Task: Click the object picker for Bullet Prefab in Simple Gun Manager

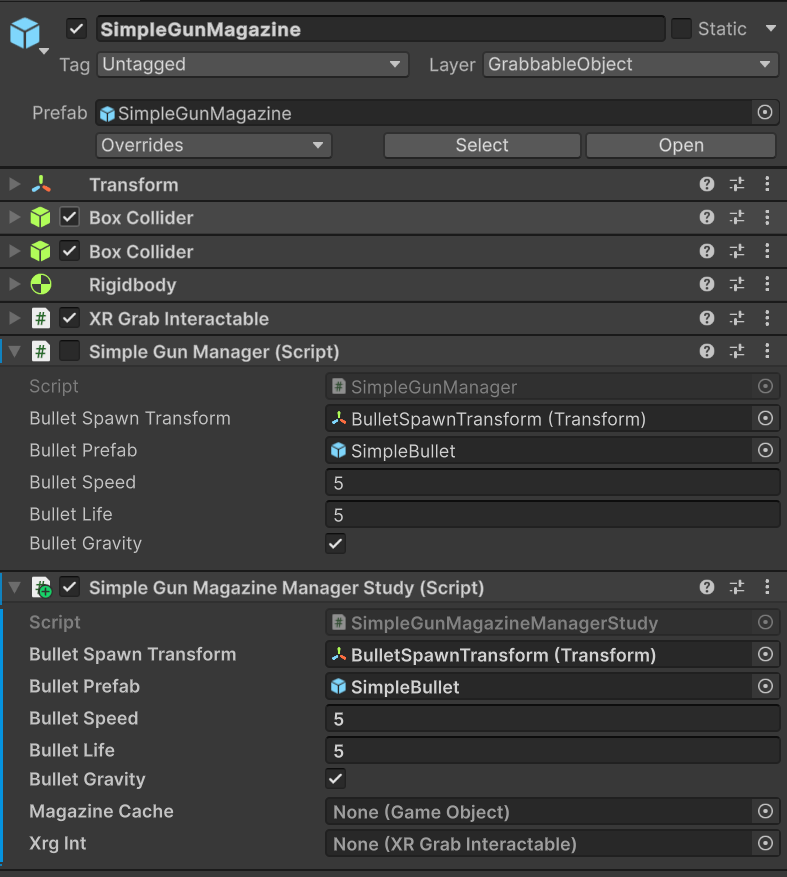Action: 765,451
